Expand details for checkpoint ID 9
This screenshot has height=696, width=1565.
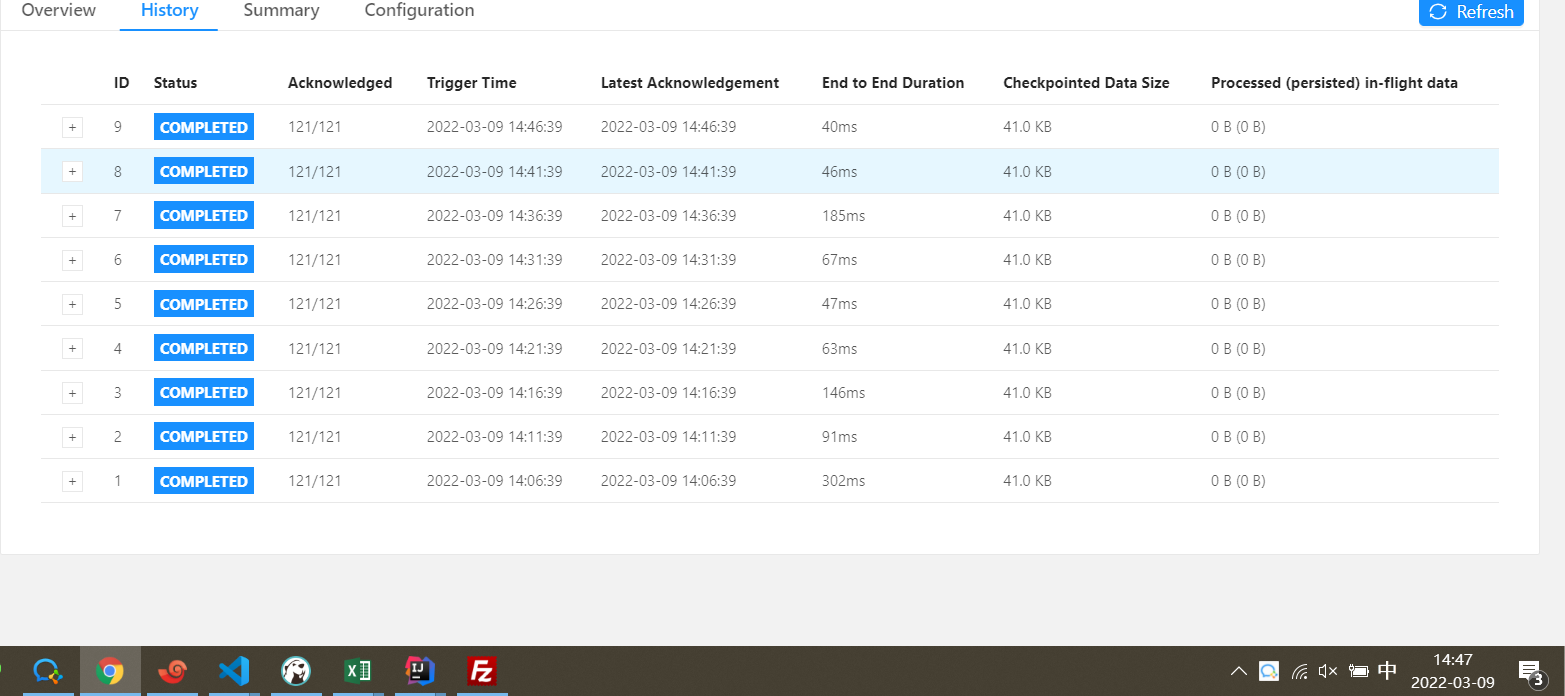(x=72, y=128)
